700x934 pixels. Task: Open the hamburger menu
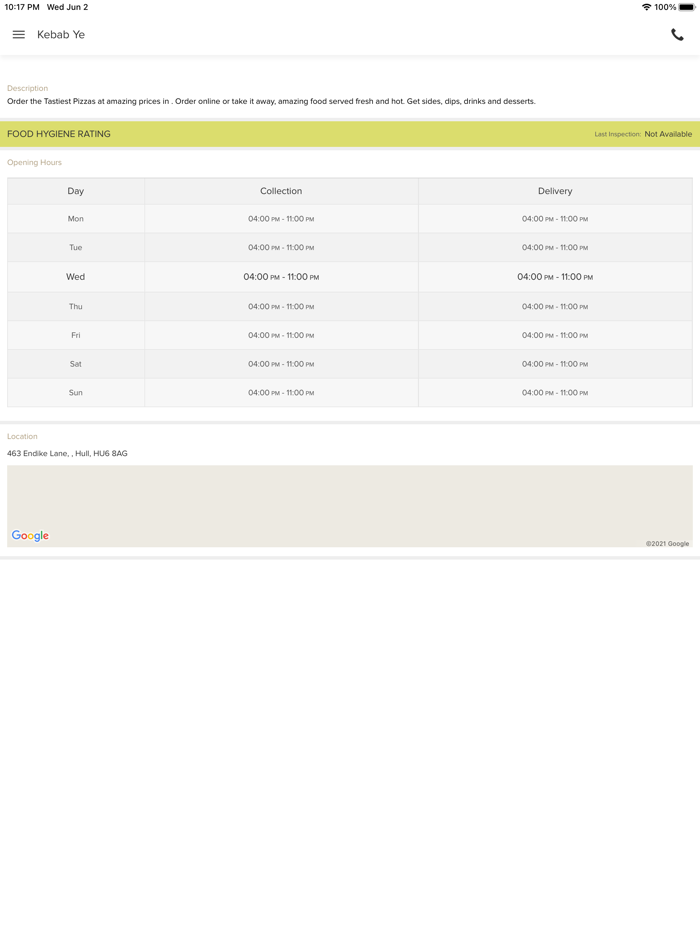pos(18,35)
